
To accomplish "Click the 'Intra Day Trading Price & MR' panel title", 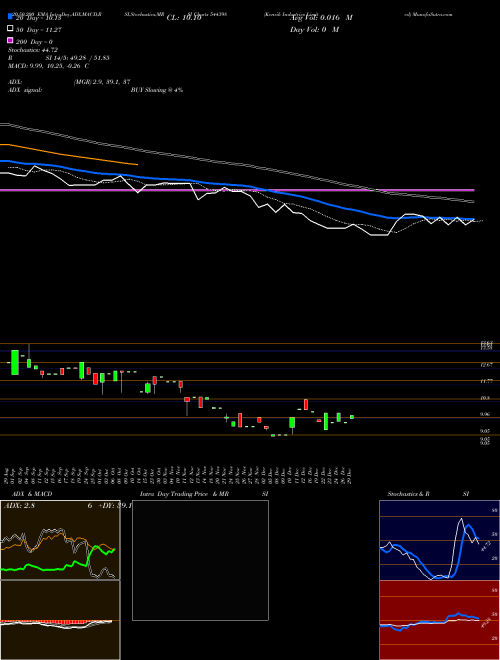I will click(x=184, y=494).
